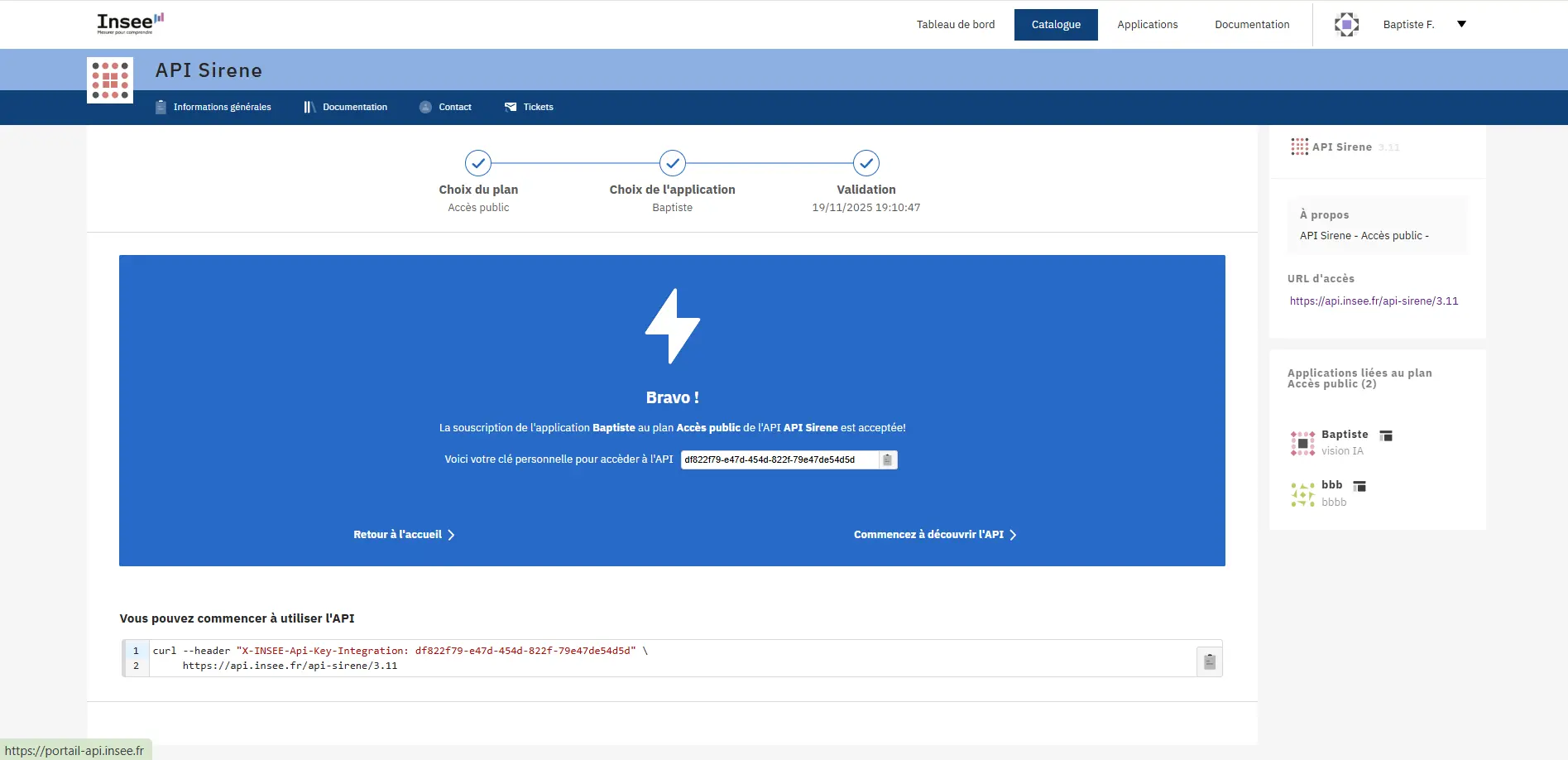Click the Tickets envelope icon
The width and height of the screenshot is (1568, 760).
tap(511, 107)
